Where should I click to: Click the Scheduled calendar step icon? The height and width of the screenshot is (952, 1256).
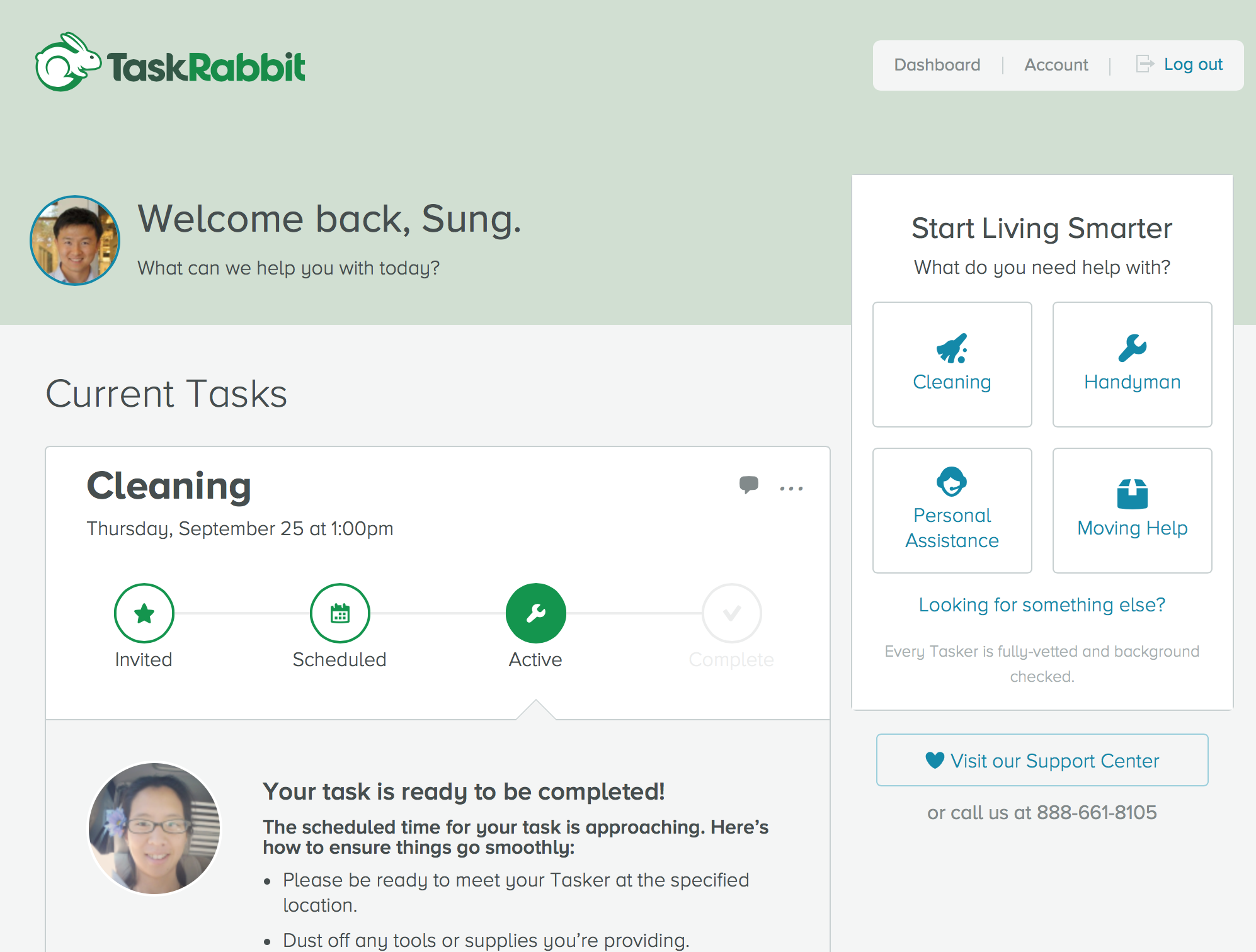(340, 613)
